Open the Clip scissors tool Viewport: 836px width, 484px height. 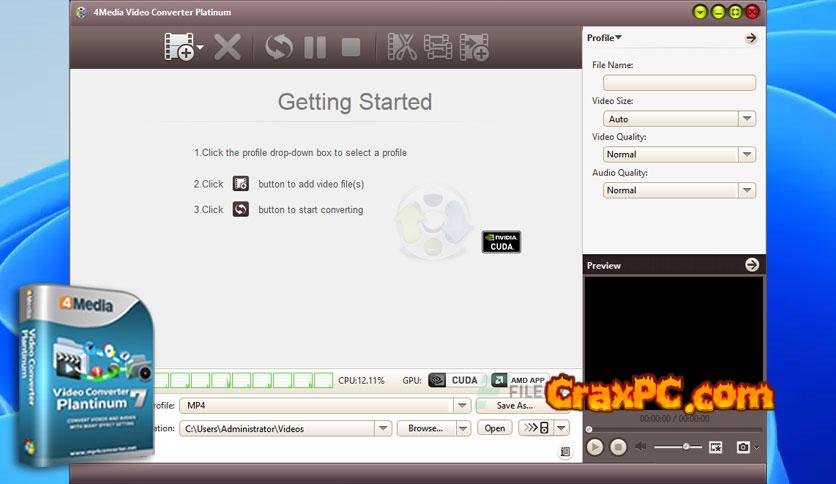pos(402,46)
